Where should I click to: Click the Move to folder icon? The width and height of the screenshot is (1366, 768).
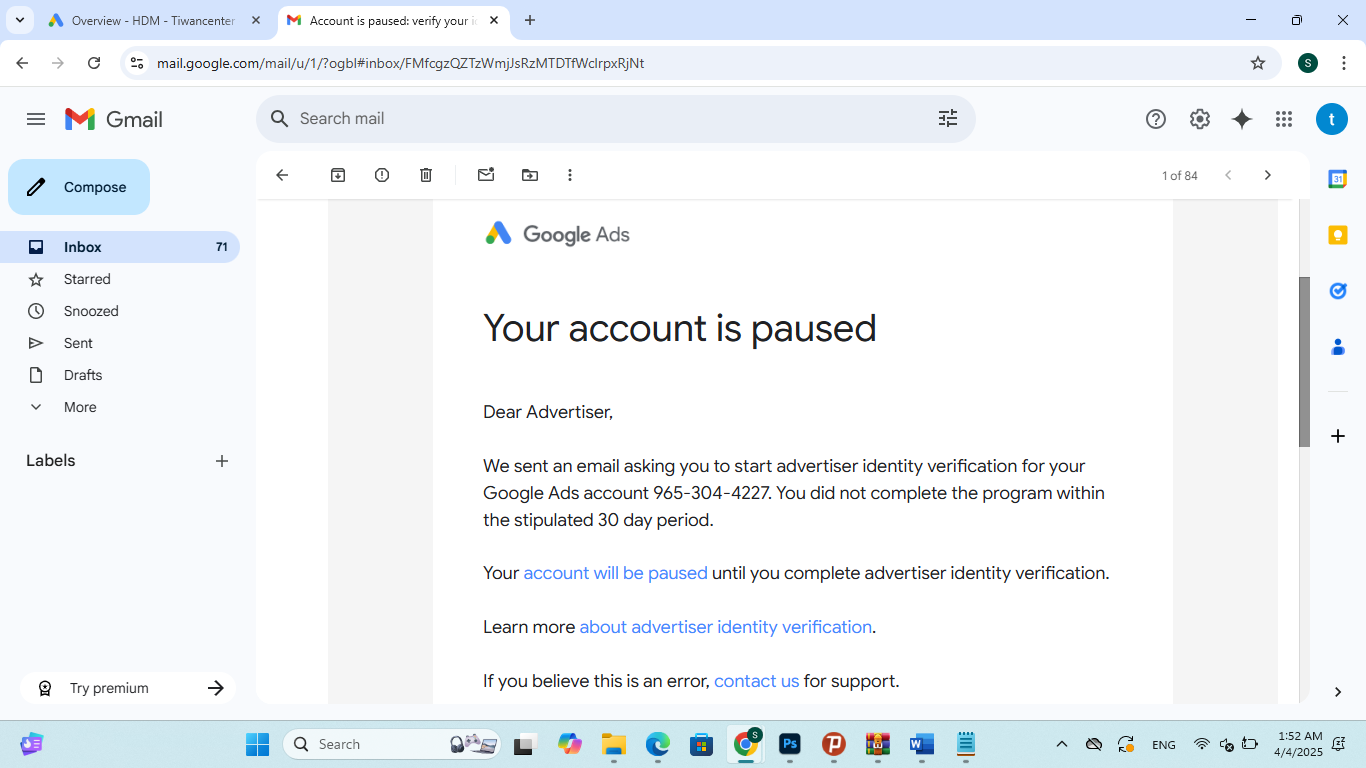tap(530, 175)
